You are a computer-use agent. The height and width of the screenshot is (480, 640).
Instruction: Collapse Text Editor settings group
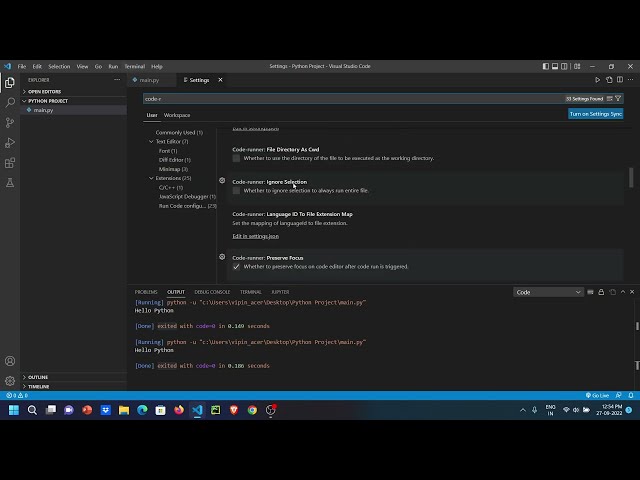click(151, 142)
